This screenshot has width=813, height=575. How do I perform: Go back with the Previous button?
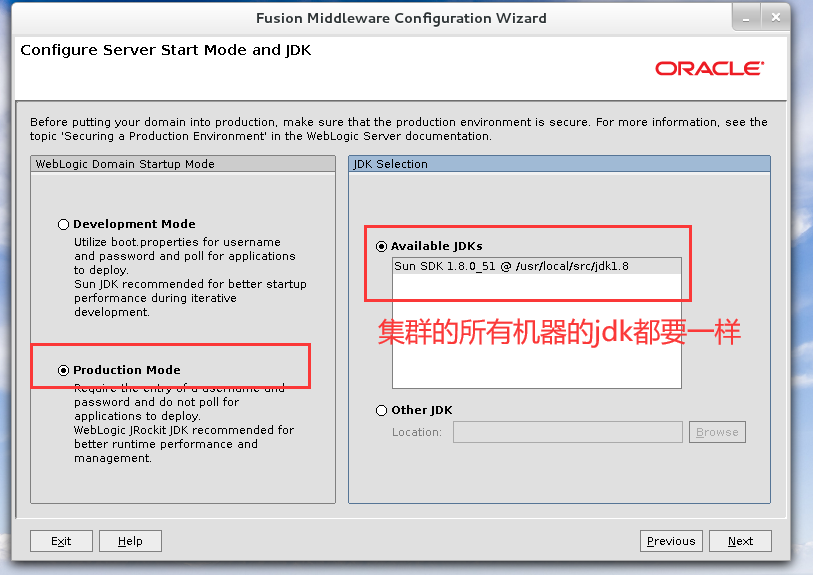click(x=671, y=541)
